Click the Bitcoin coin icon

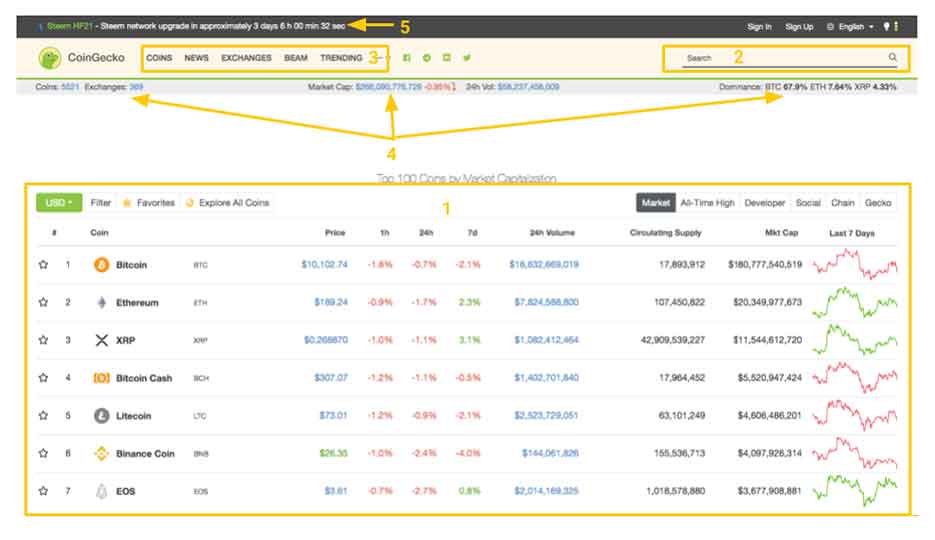pyautogui.click(x=101, y=265)
